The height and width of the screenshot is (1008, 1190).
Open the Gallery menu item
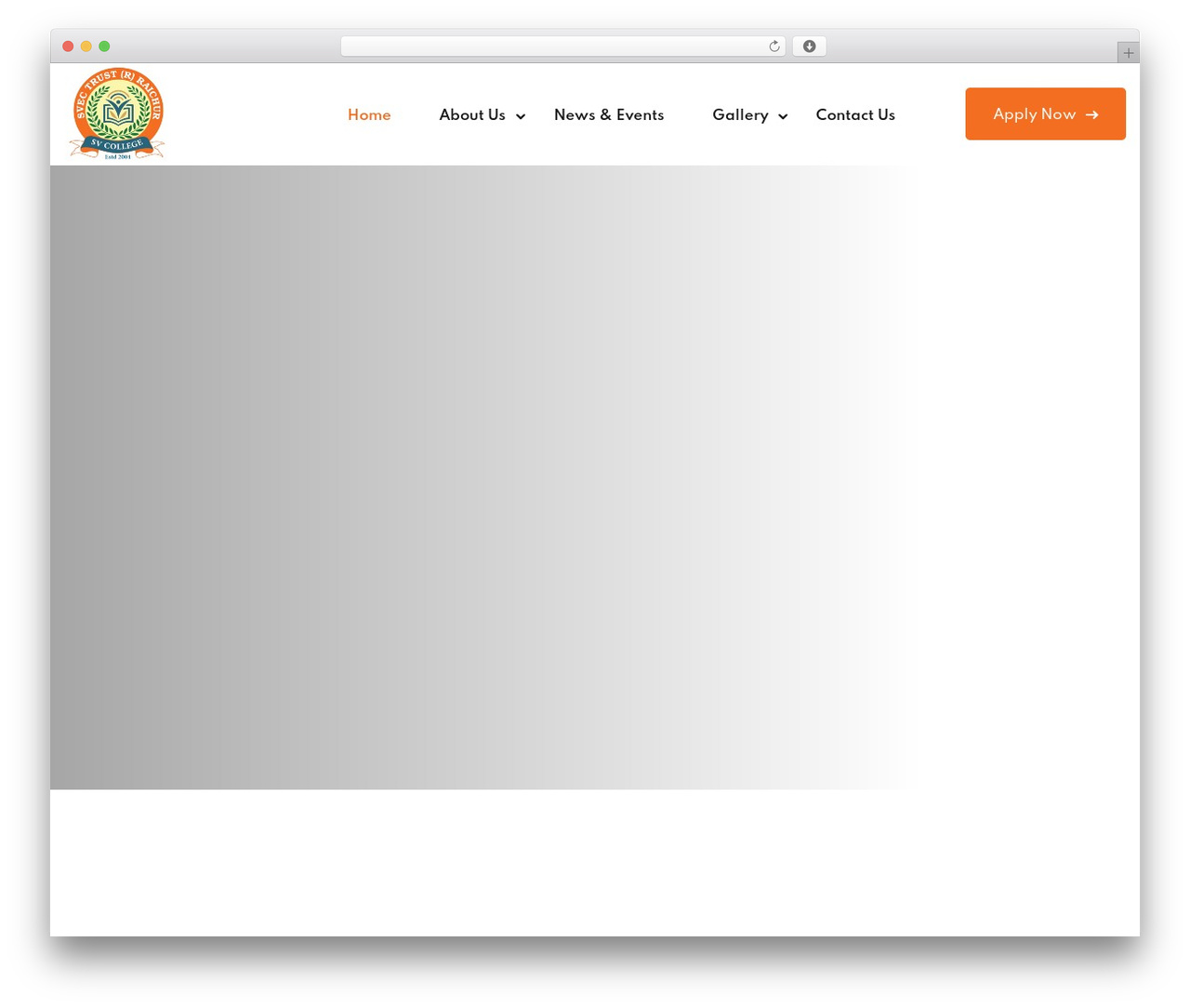click(740, 114)
